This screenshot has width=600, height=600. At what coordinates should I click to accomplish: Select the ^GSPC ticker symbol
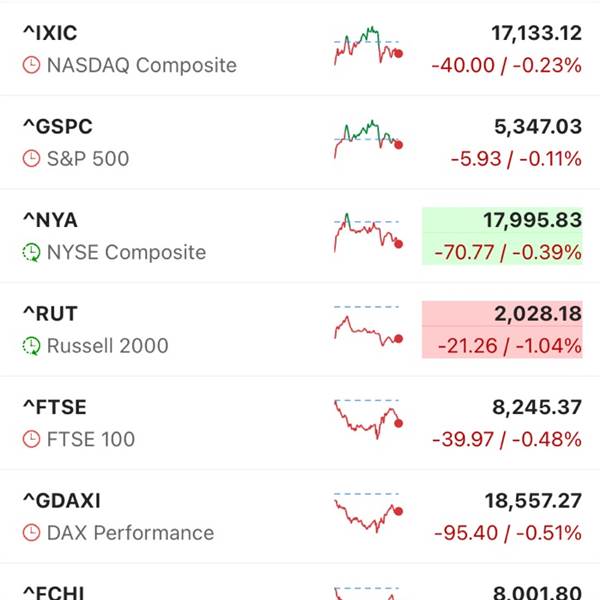pyautogui.click(x=58, y=127)
